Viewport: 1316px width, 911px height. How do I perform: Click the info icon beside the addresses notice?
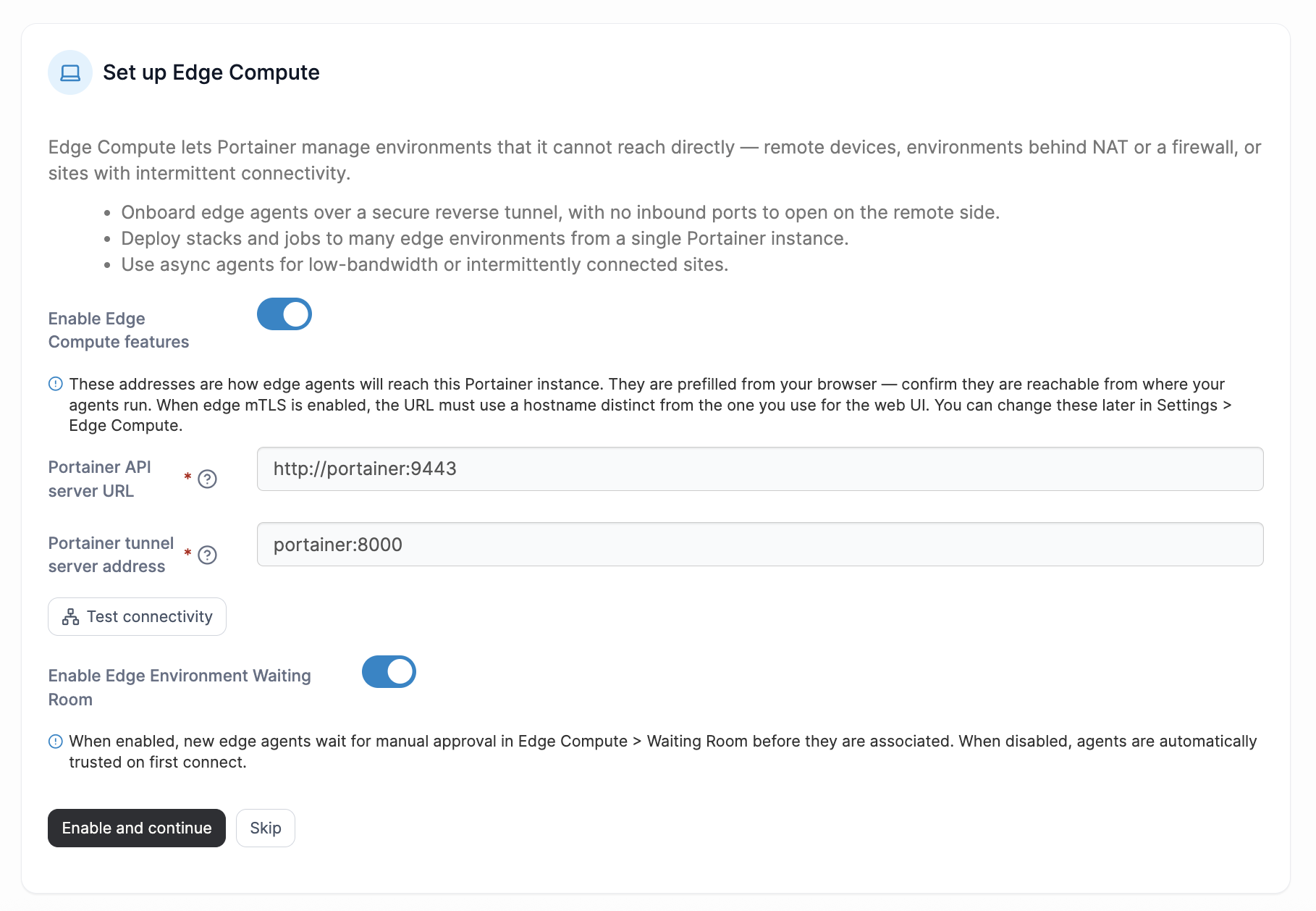[56, 384]
